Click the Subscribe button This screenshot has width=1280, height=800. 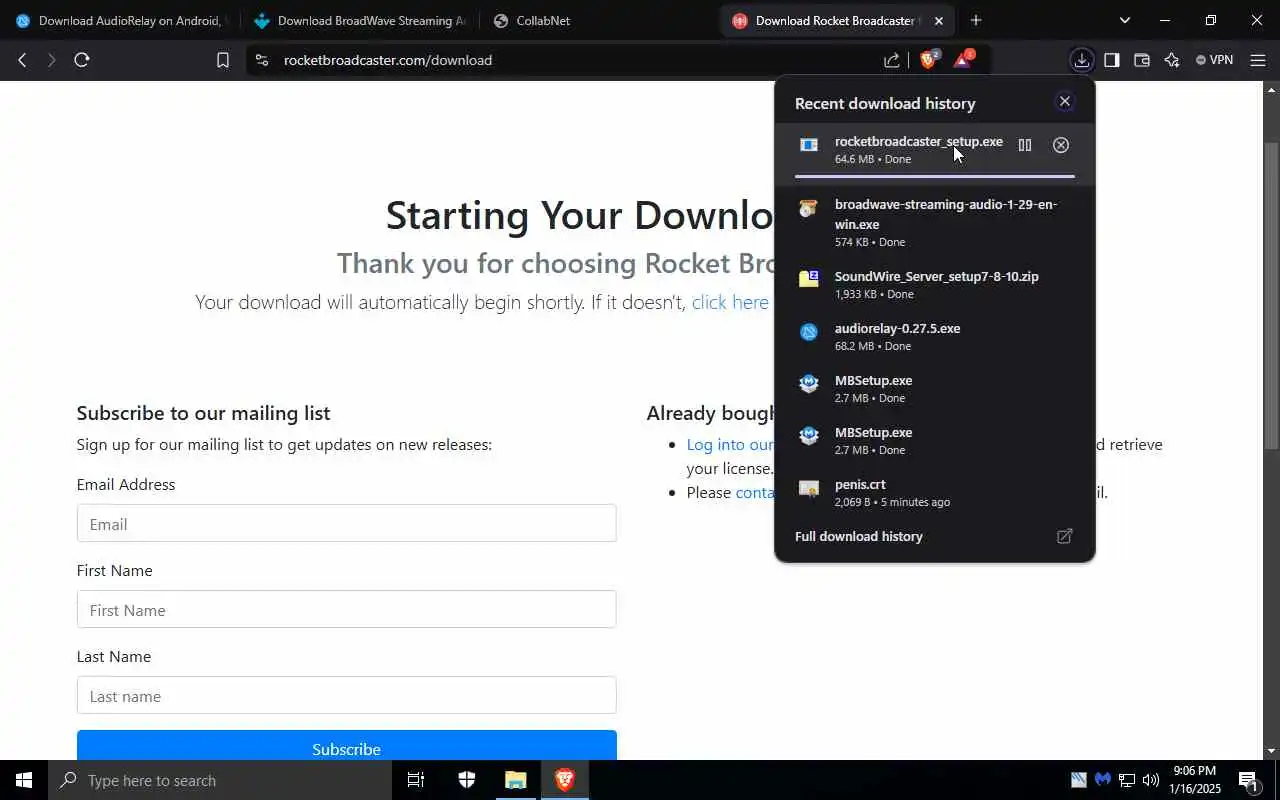tap(346, 746)
